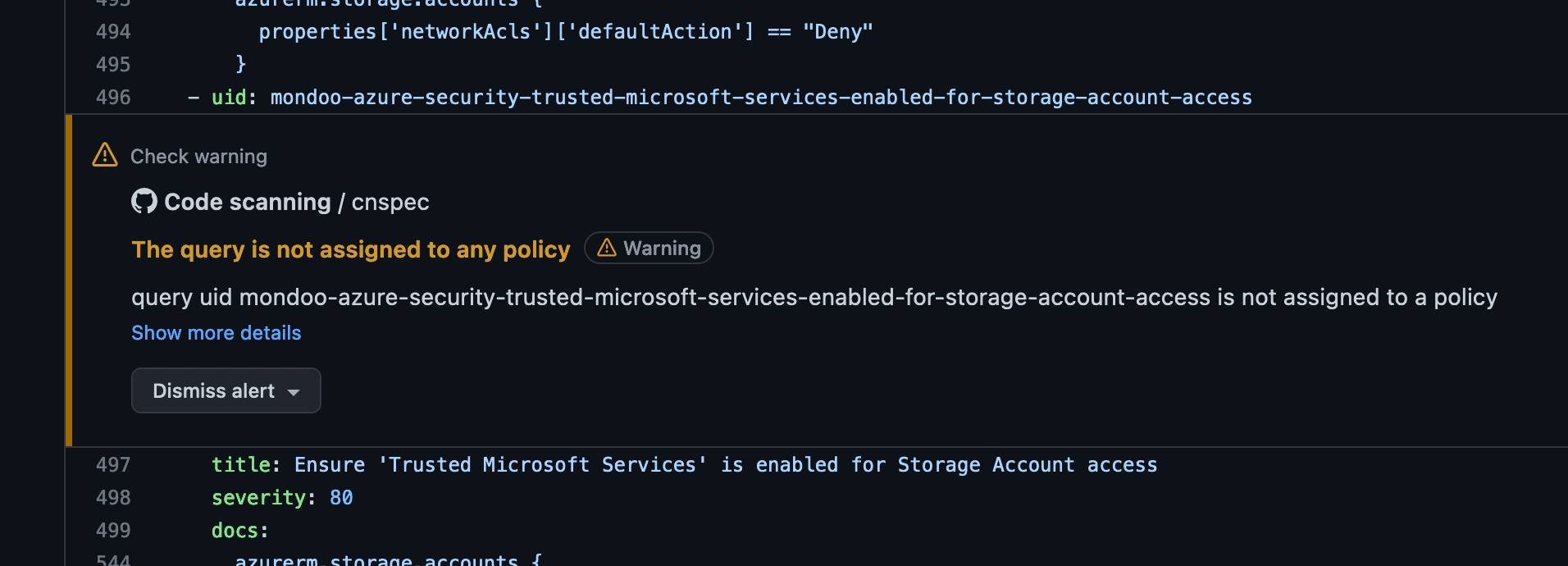Expand more details for the alert
The width and height of the screenshot is (1568, 566).
click(x=216, y=333)
